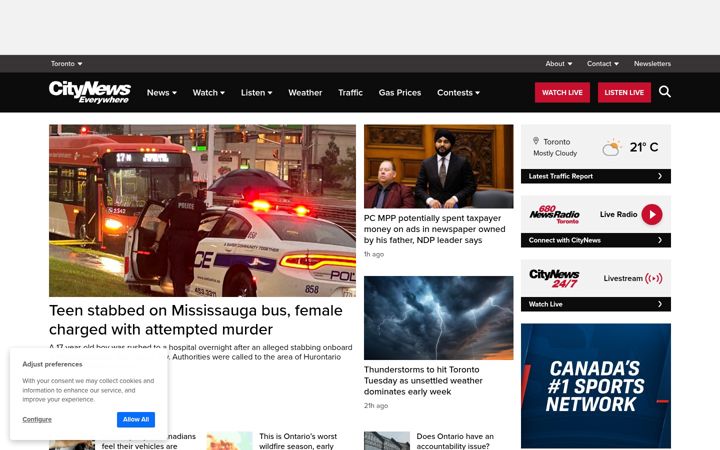Click Canada's #1 Sports Network ad
Image resolution: width=720 pixels, height=450 pixels.
pyautogui.click(x=596, y=386)
